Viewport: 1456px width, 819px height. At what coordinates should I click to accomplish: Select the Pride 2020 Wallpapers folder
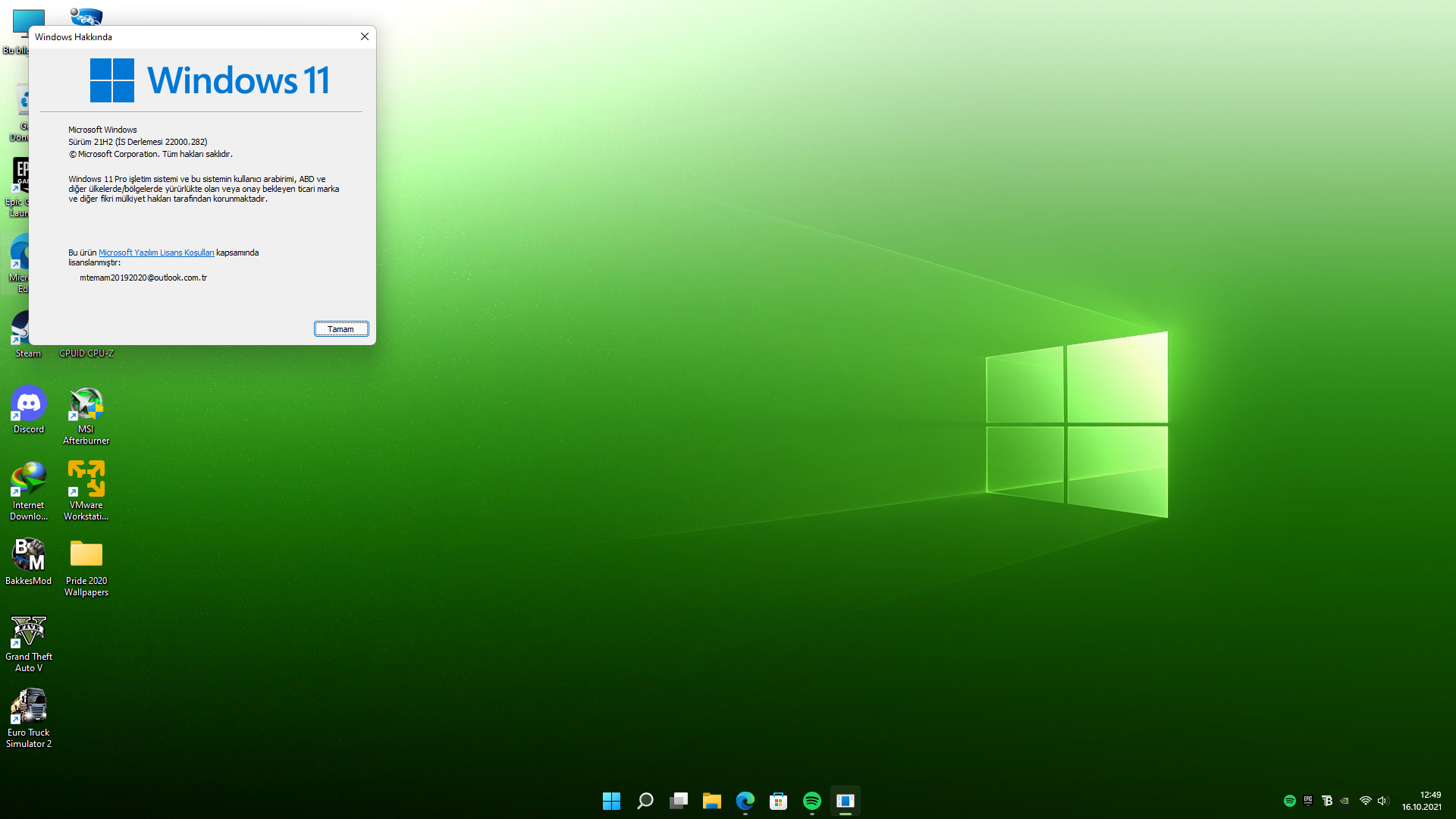click(86, 565)
